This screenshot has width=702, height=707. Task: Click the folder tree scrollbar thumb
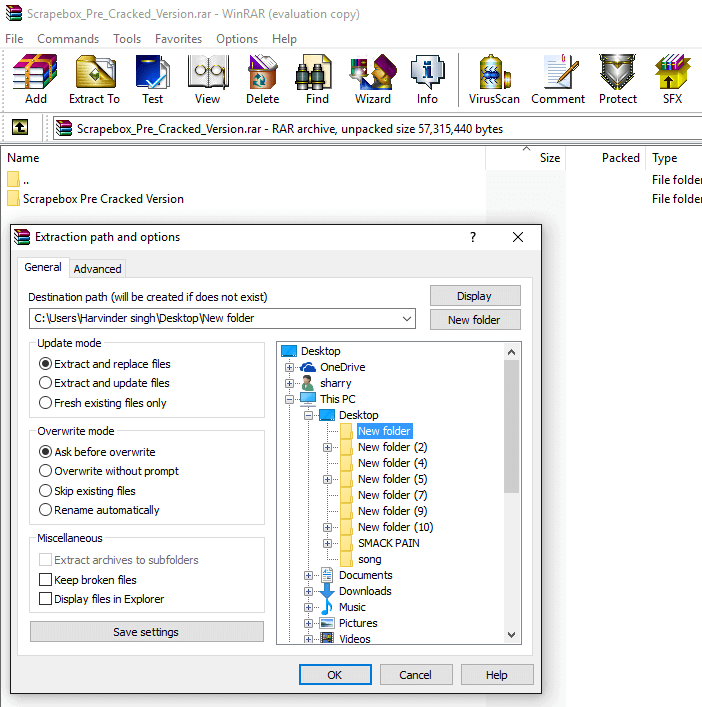(511, 426)
